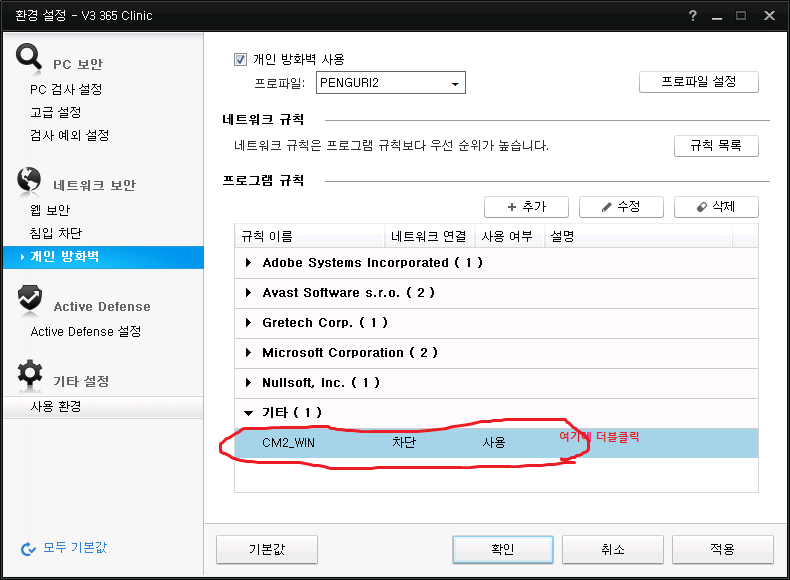
Task: Click the eraser 삭제 delete button
Action: [x=716, y=207]
